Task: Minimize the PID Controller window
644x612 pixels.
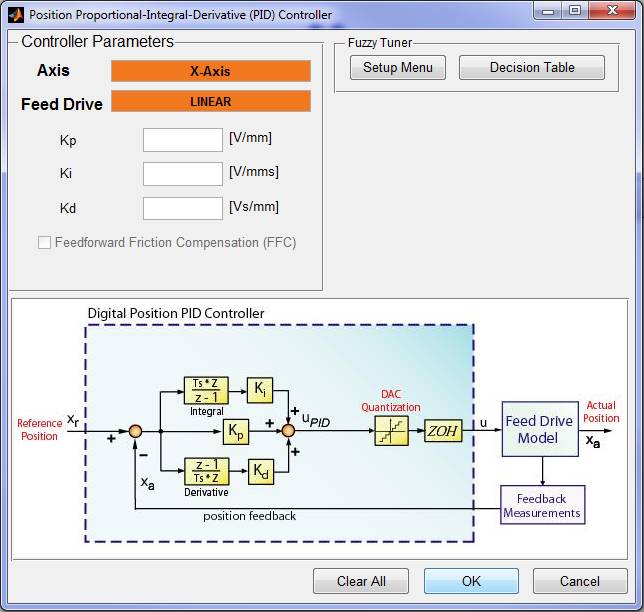Action: 548,11
